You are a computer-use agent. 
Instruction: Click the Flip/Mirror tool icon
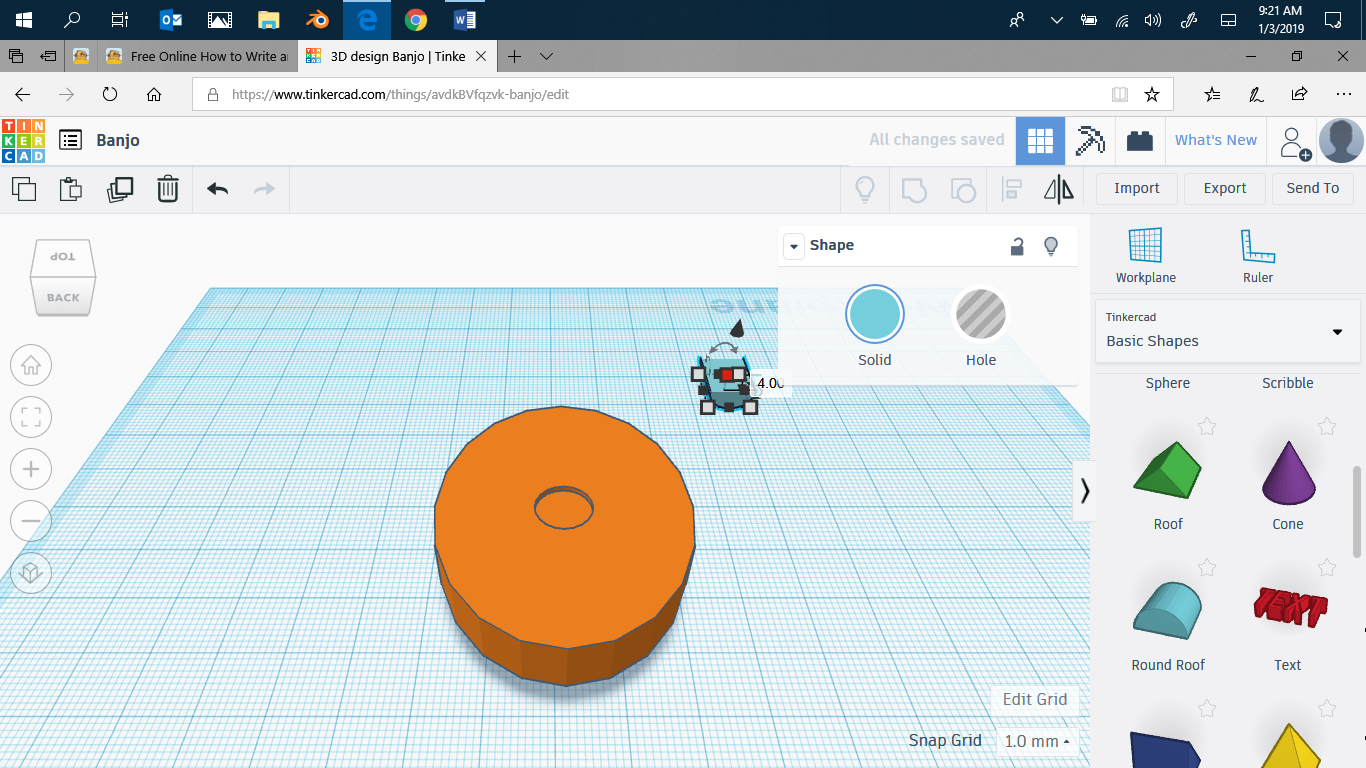pos(1059,188)
